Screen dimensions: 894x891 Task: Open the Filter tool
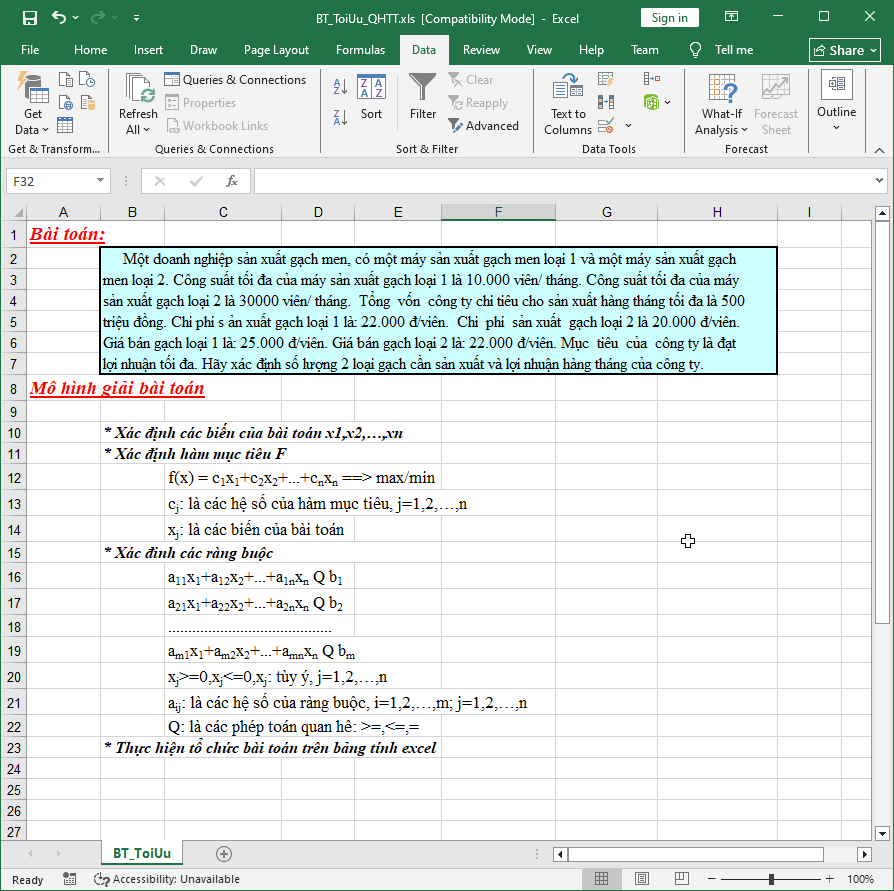pos(422,100)
